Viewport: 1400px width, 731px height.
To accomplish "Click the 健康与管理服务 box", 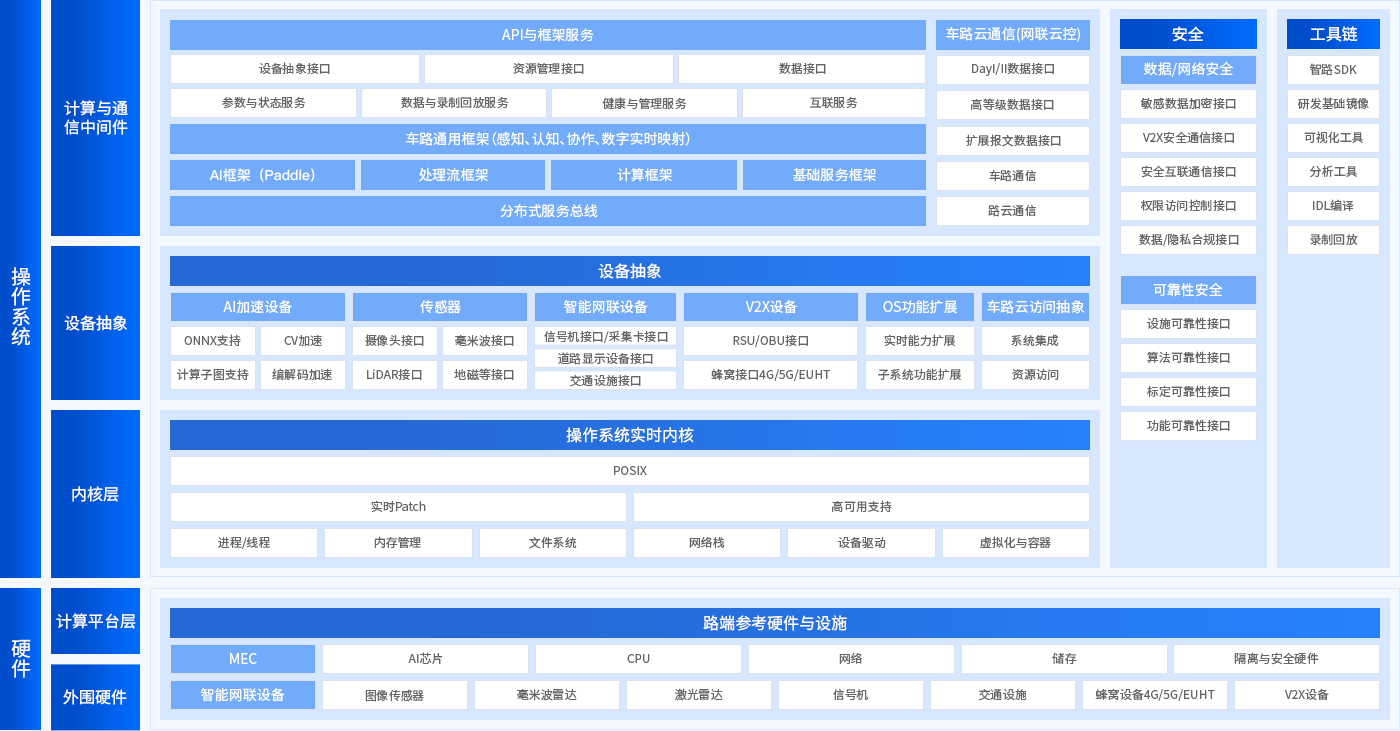I will 645,103.
